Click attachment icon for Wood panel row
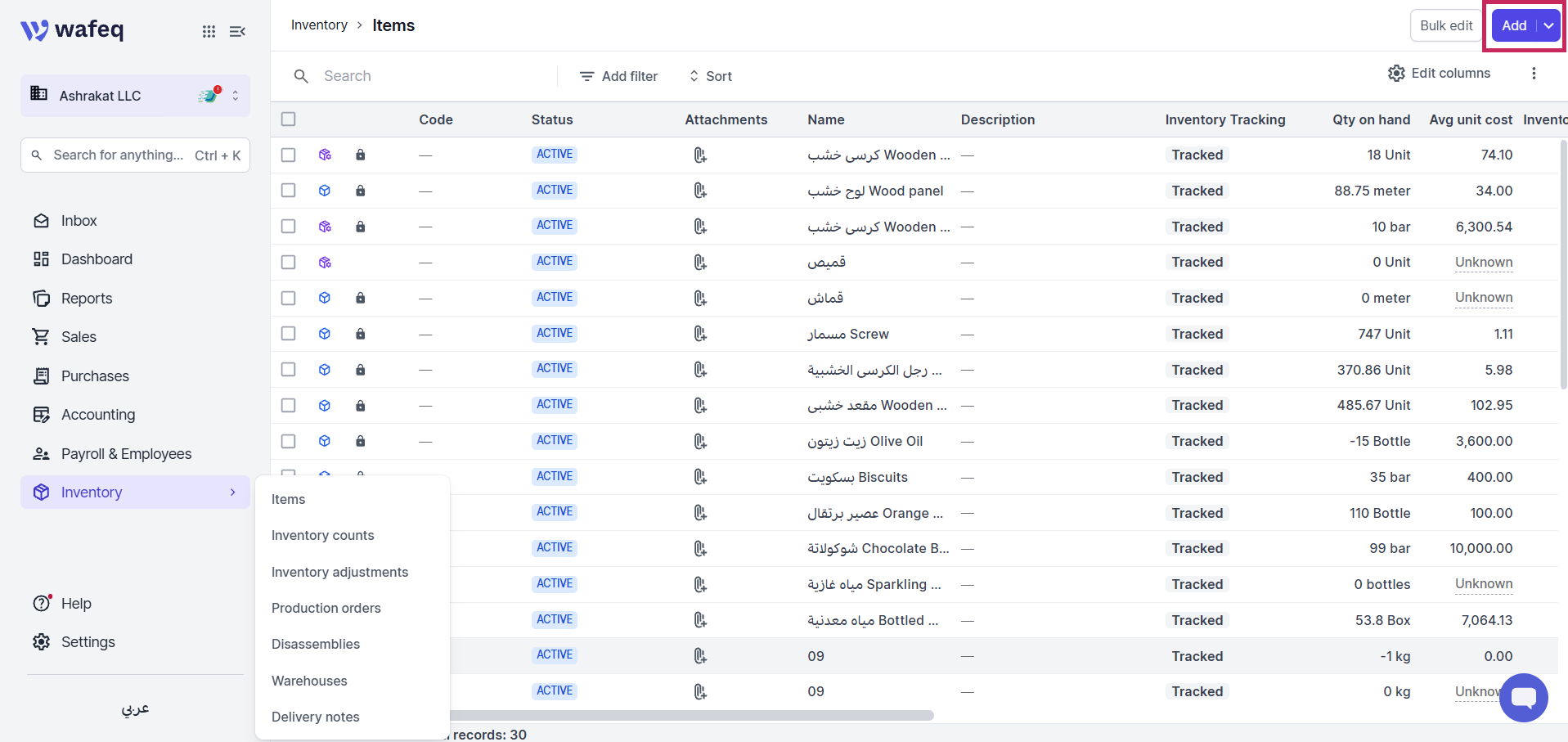The width and height of the screenshot is (1568, 742). (700, 191)
